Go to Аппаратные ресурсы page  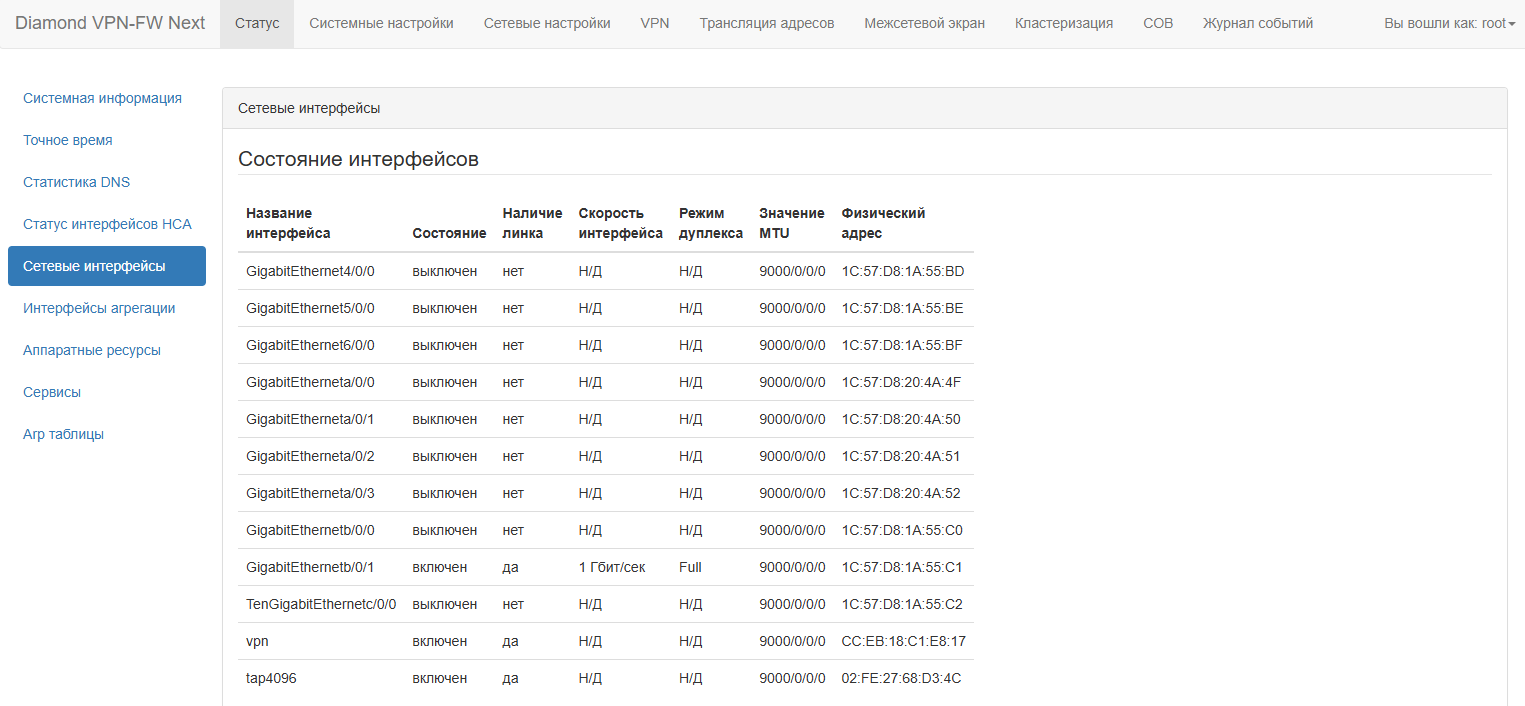click(x=92, y=350)
